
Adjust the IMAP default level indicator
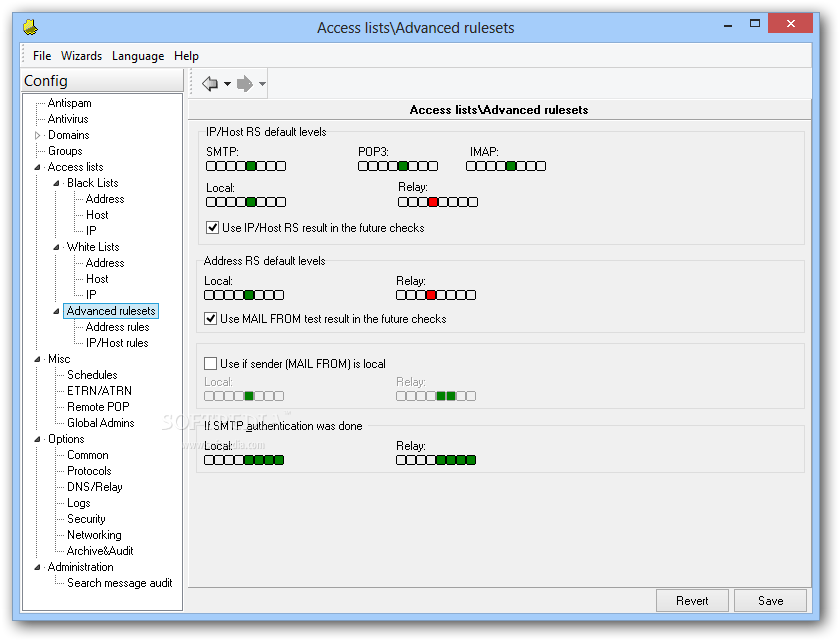pos(506,166)
